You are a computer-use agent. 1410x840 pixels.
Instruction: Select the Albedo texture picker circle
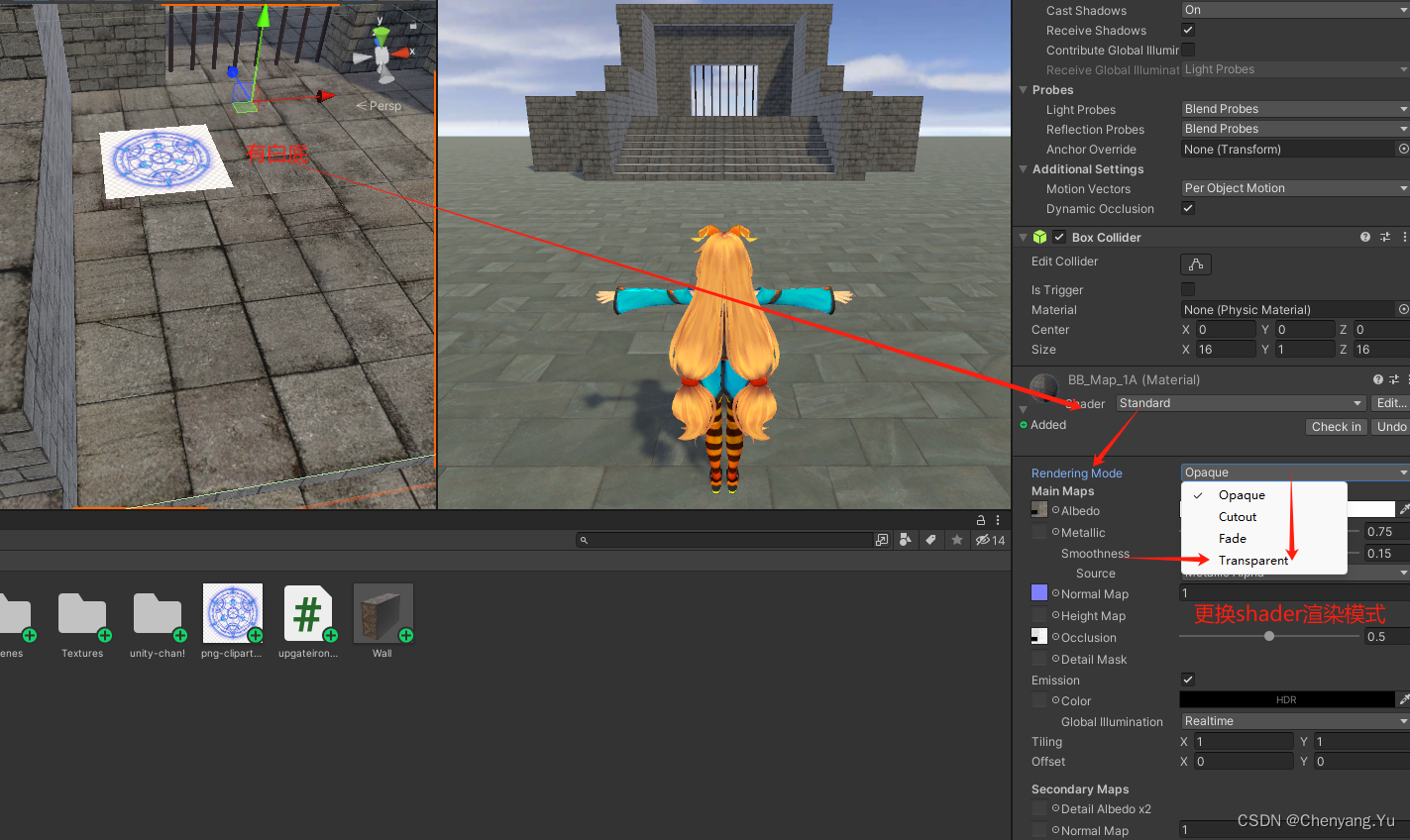coord(1055,509)
